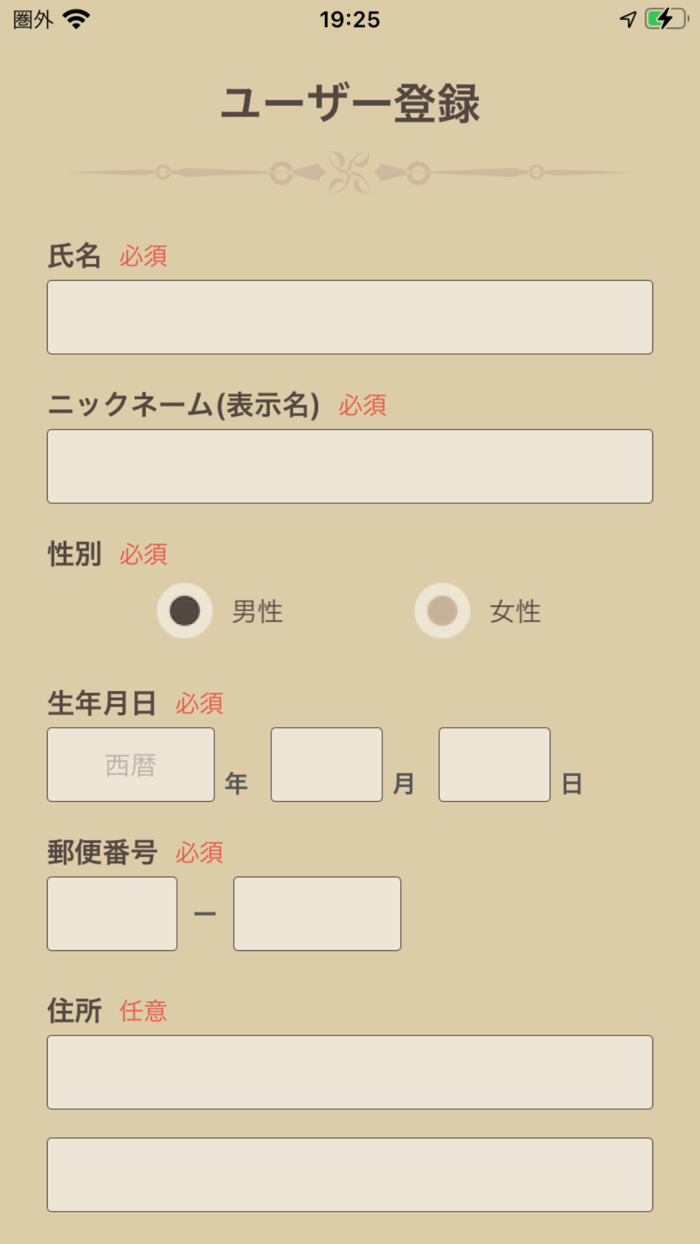The height and width of the screenshot is (1244, 700).
Task: Tap the battery charging icon
Action: point(665,19)
